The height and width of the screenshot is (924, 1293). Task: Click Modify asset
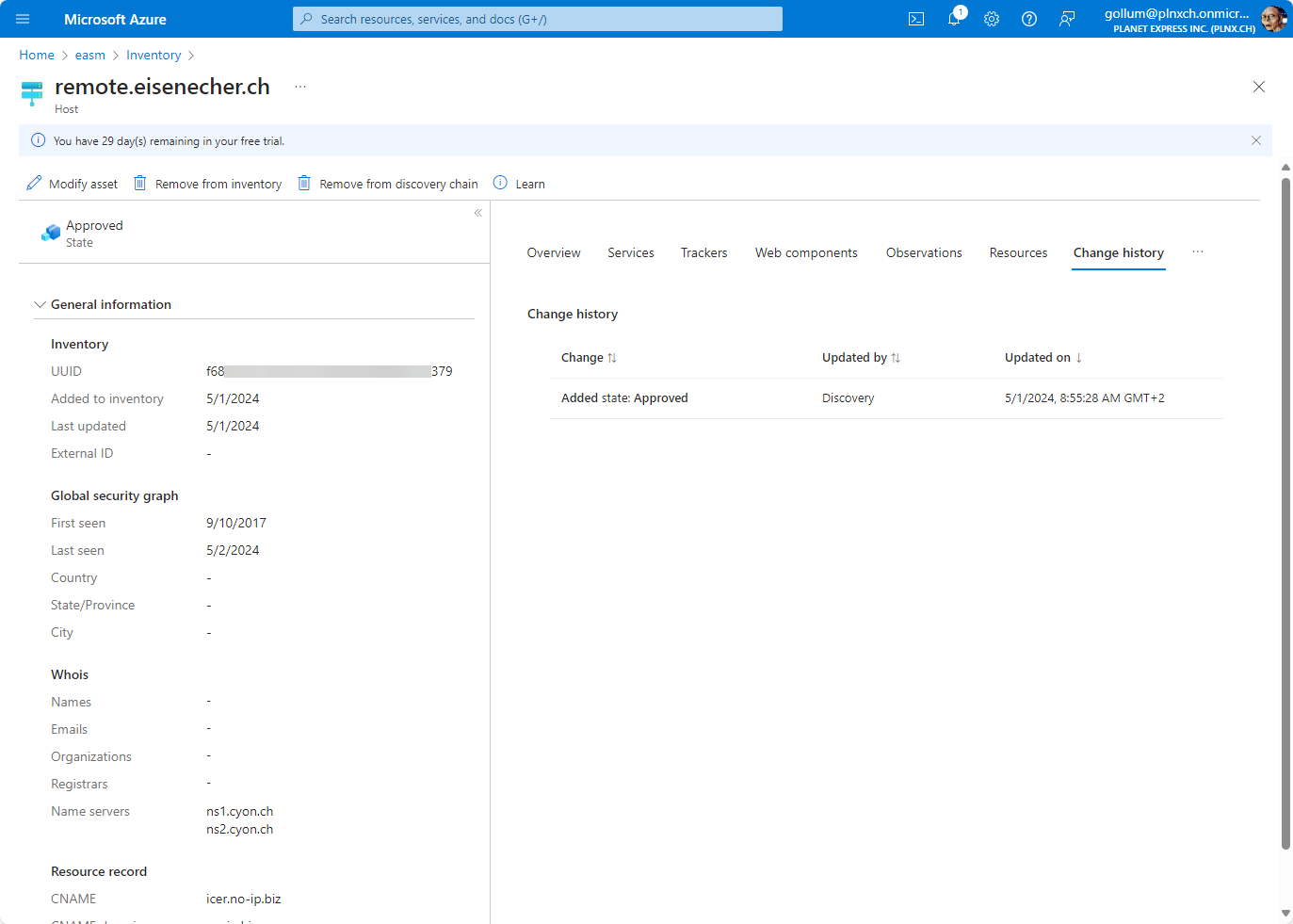point(73,184)
